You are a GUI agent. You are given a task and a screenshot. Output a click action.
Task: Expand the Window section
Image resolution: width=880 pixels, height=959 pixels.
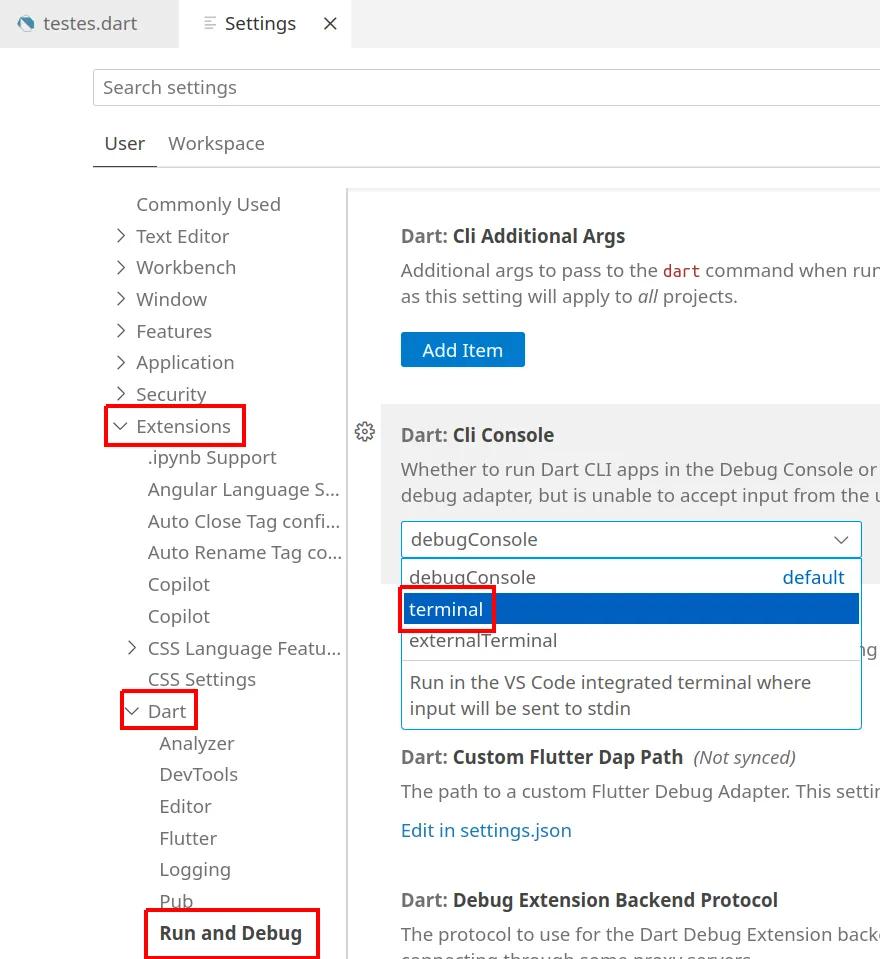pyautogui.click(x=121, y=299)
